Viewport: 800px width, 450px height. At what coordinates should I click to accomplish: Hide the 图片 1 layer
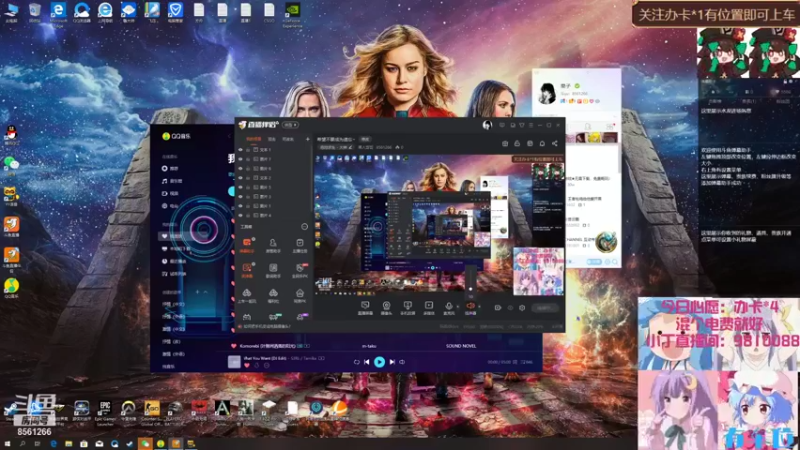[240, 206]
